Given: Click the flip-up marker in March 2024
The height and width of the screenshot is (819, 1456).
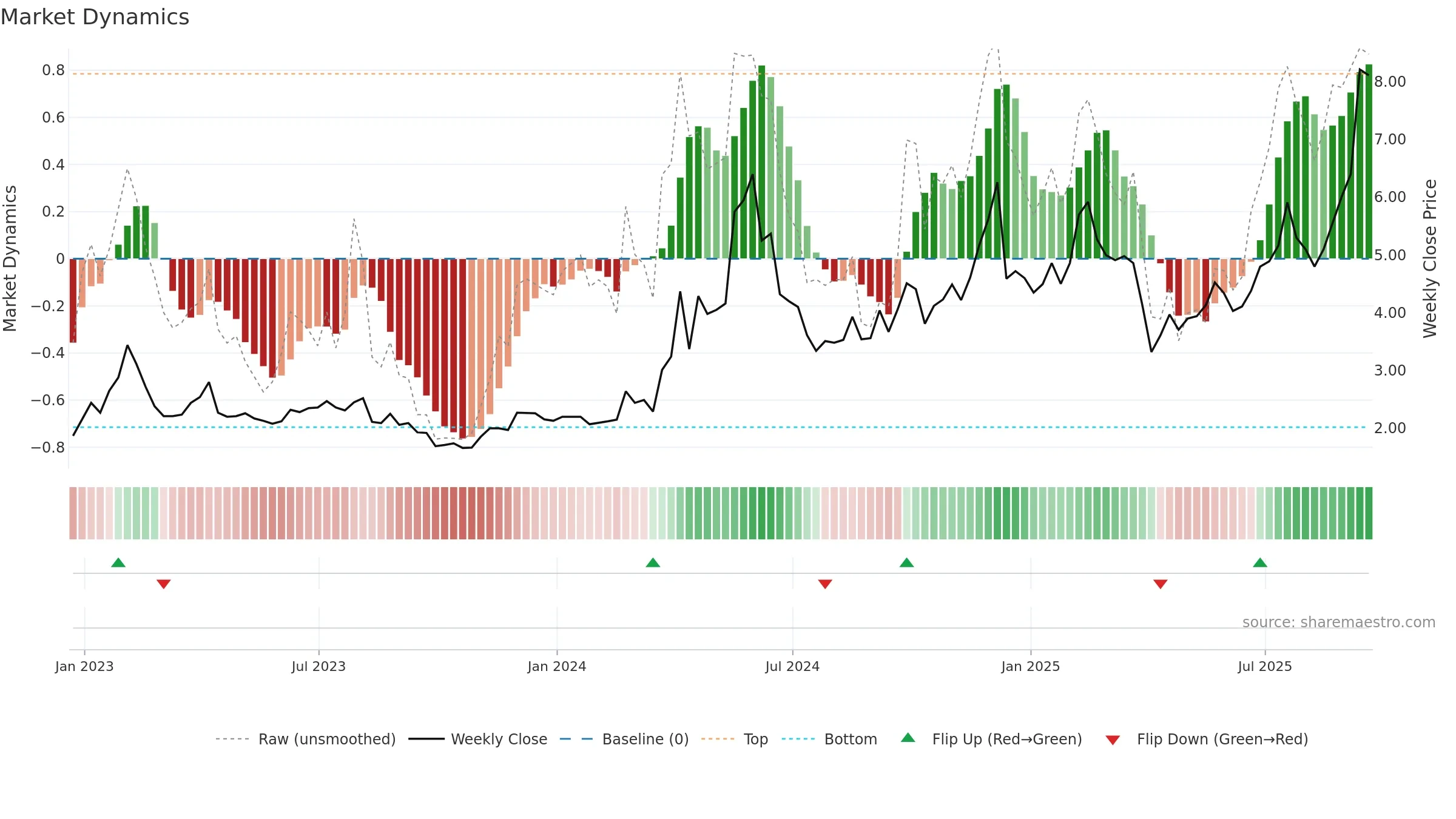Looking at the screenshot, I should coord(653,562).
